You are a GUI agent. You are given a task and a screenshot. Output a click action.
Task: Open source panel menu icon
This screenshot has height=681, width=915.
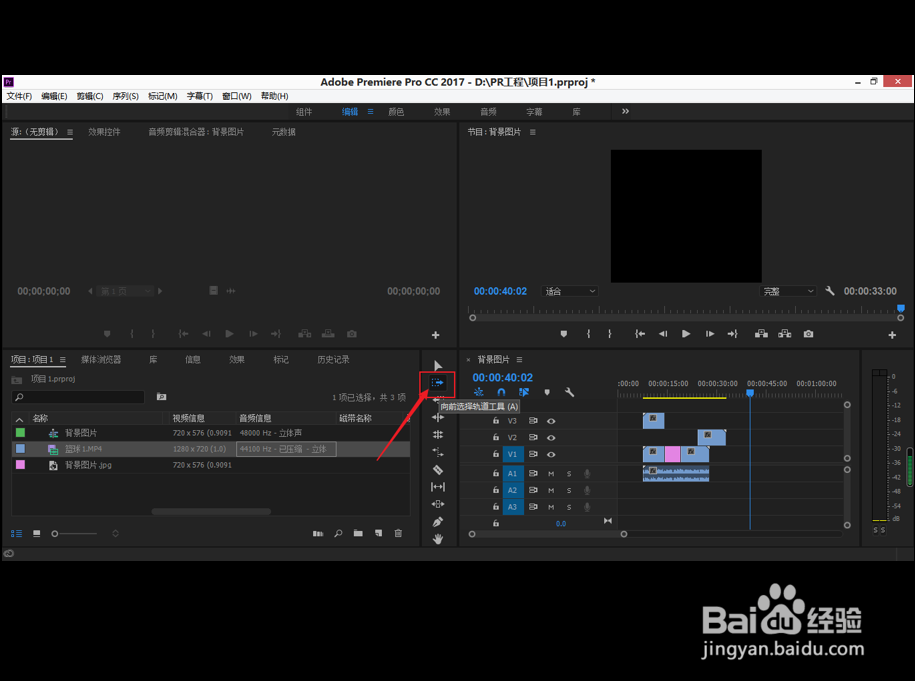click(70, 132)
